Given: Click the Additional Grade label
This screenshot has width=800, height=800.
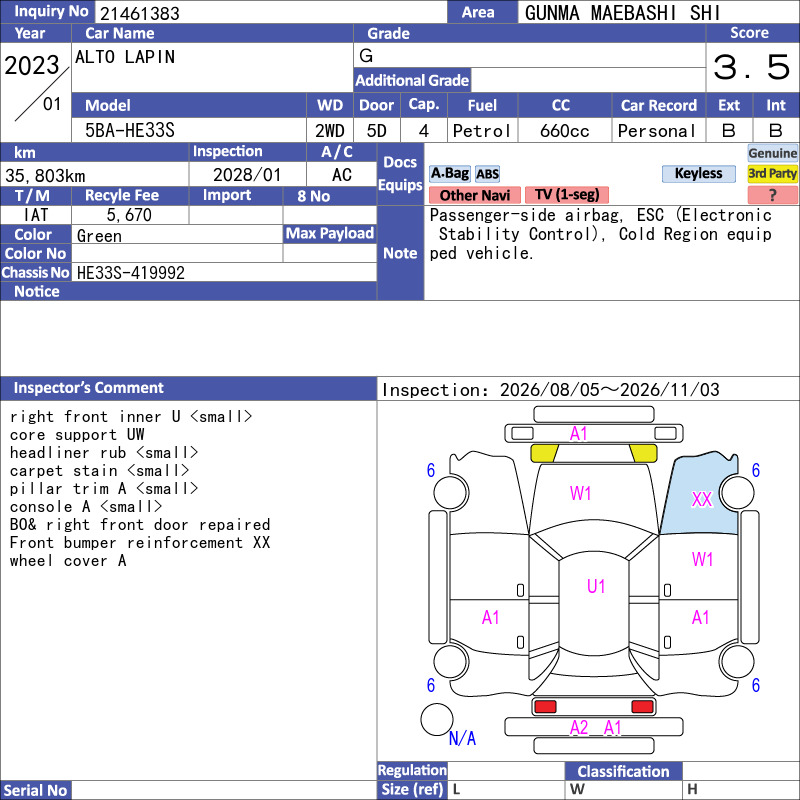Looking at the screenshot, I should click(x=412, y=80).
